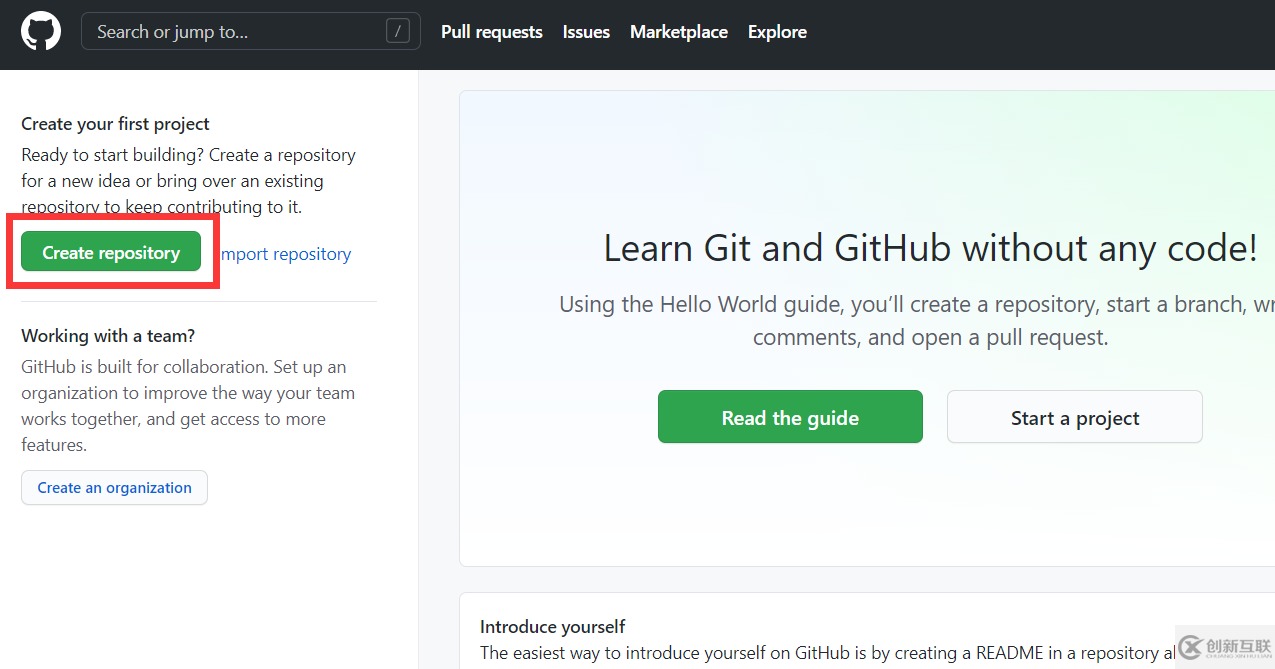Focus the Search or jump to field

250,32
